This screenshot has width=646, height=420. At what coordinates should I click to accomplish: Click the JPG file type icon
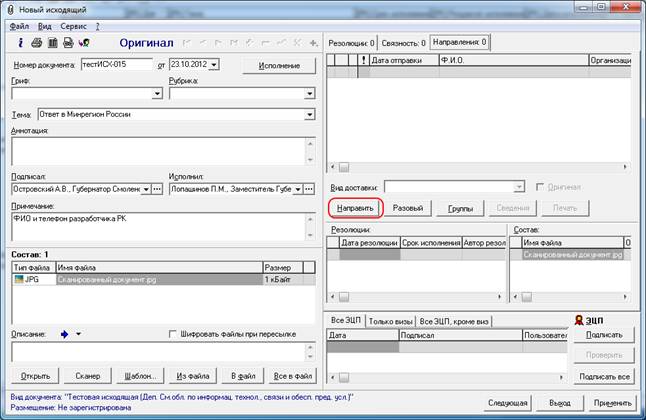21,281
